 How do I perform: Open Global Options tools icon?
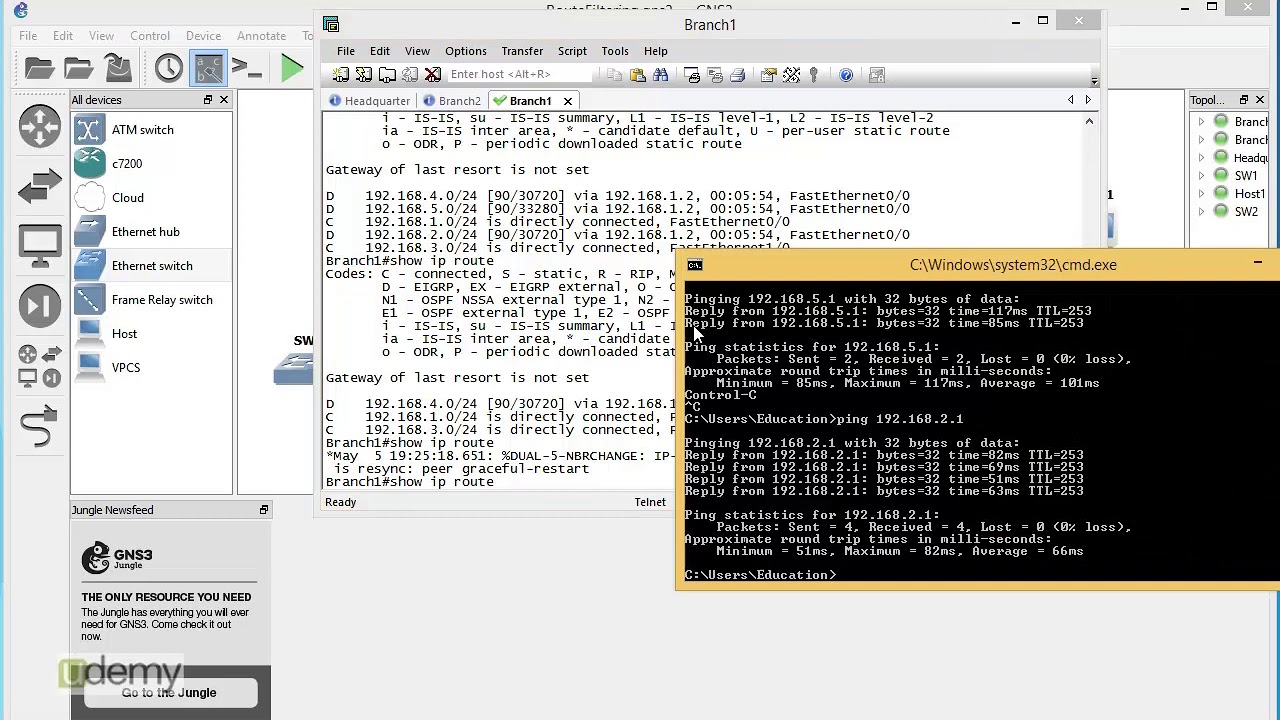coord(791,75)
